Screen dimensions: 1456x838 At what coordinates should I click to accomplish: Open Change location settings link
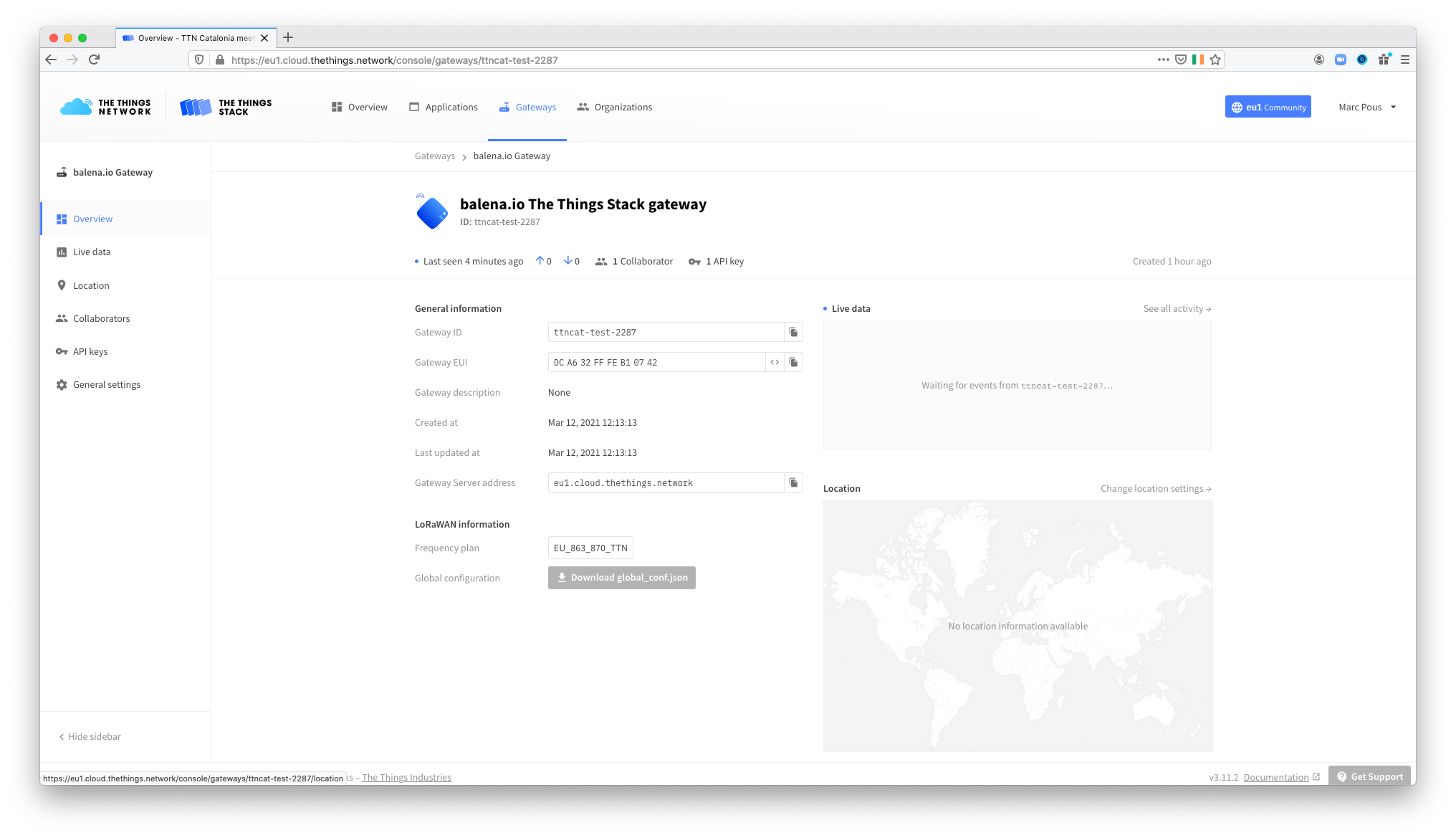[x=1155, y=489]
